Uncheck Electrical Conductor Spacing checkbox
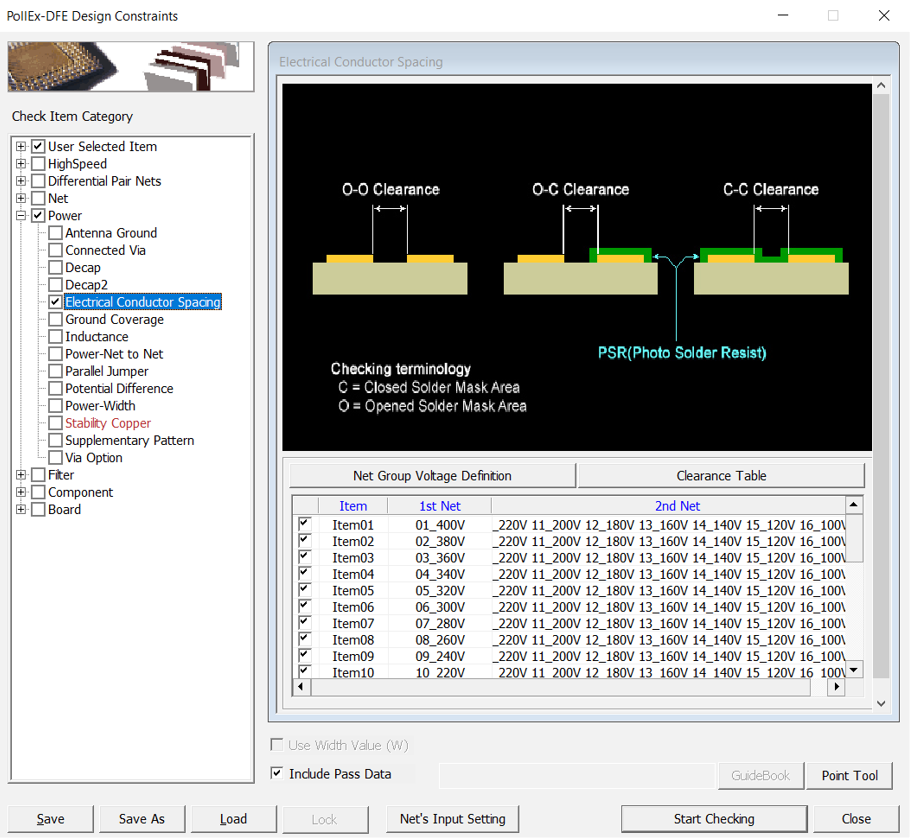 pos(56,302)
